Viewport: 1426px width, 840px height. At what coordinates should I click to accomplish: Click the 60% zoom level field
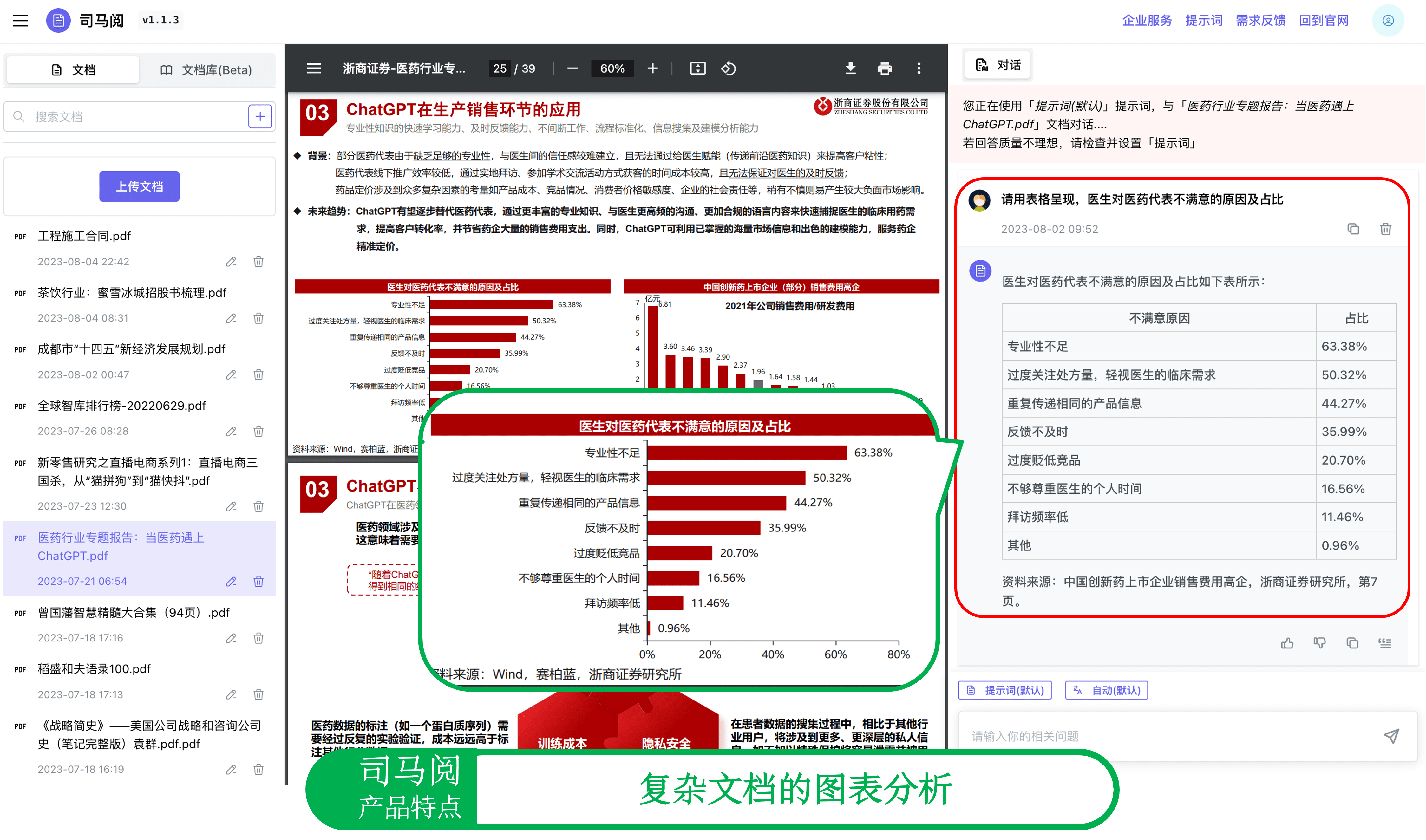pyautogui.click(x=612, y=68)
